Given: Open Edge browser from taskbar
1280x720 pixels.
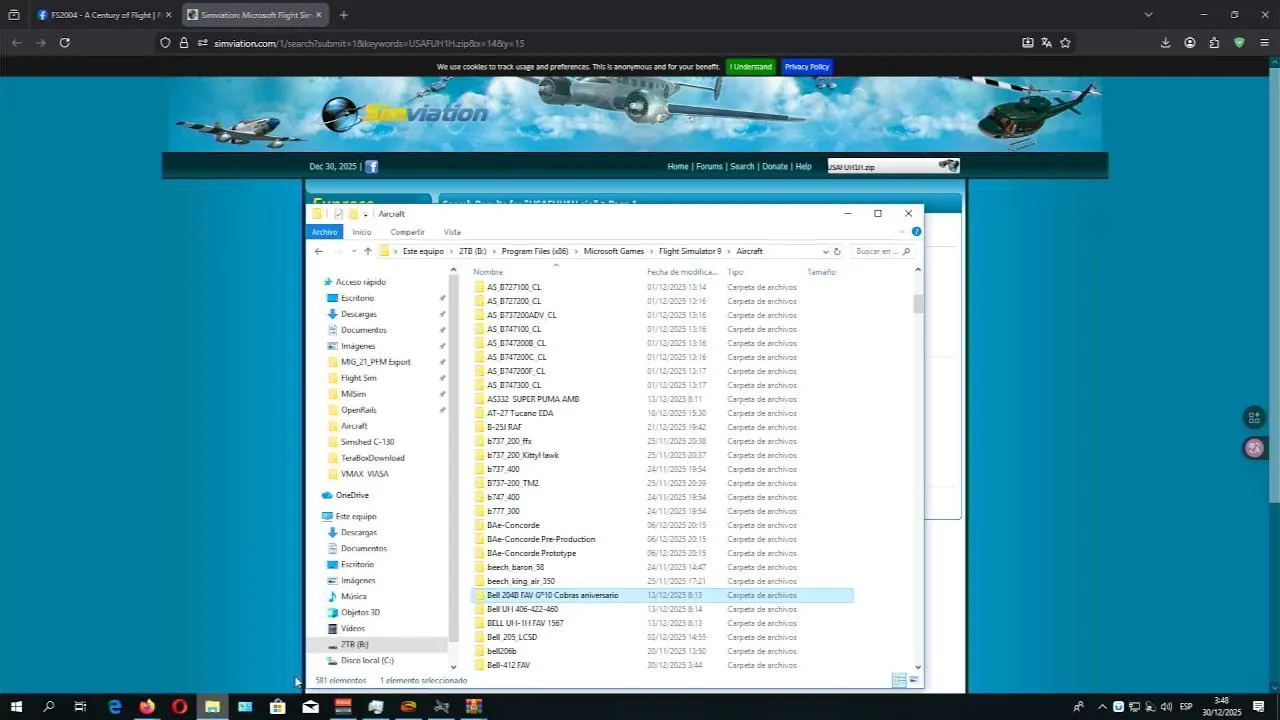Looking at the screenshot, I should (115, 707).
